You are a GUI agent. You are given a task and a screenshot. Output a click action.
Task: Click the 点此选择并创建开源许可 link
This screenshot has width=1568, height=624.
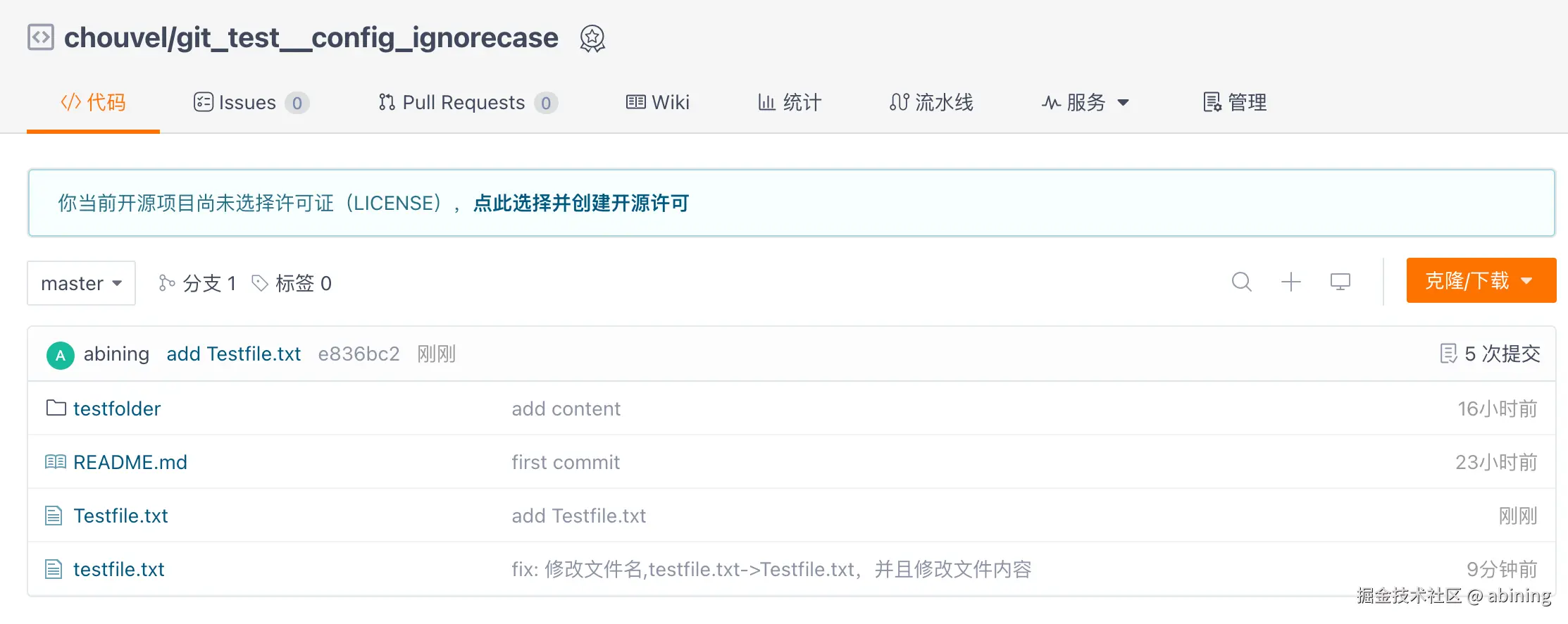click(x=580, y=204)
